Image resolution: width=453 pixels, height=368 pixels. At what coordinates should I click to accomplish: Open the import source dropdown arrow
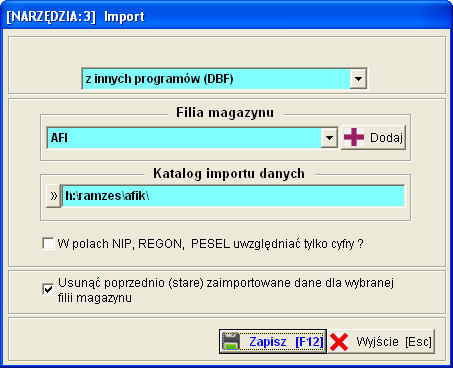(358, 79)
